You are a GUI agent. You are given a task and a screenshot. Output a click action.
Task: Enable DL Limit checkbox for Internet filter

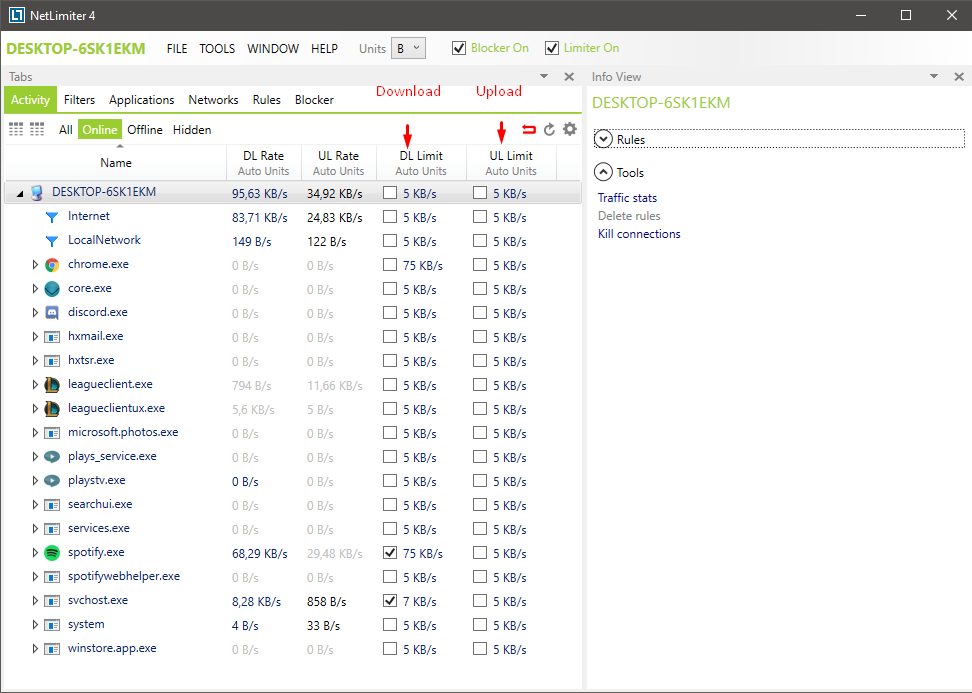[x=390, y=216]
